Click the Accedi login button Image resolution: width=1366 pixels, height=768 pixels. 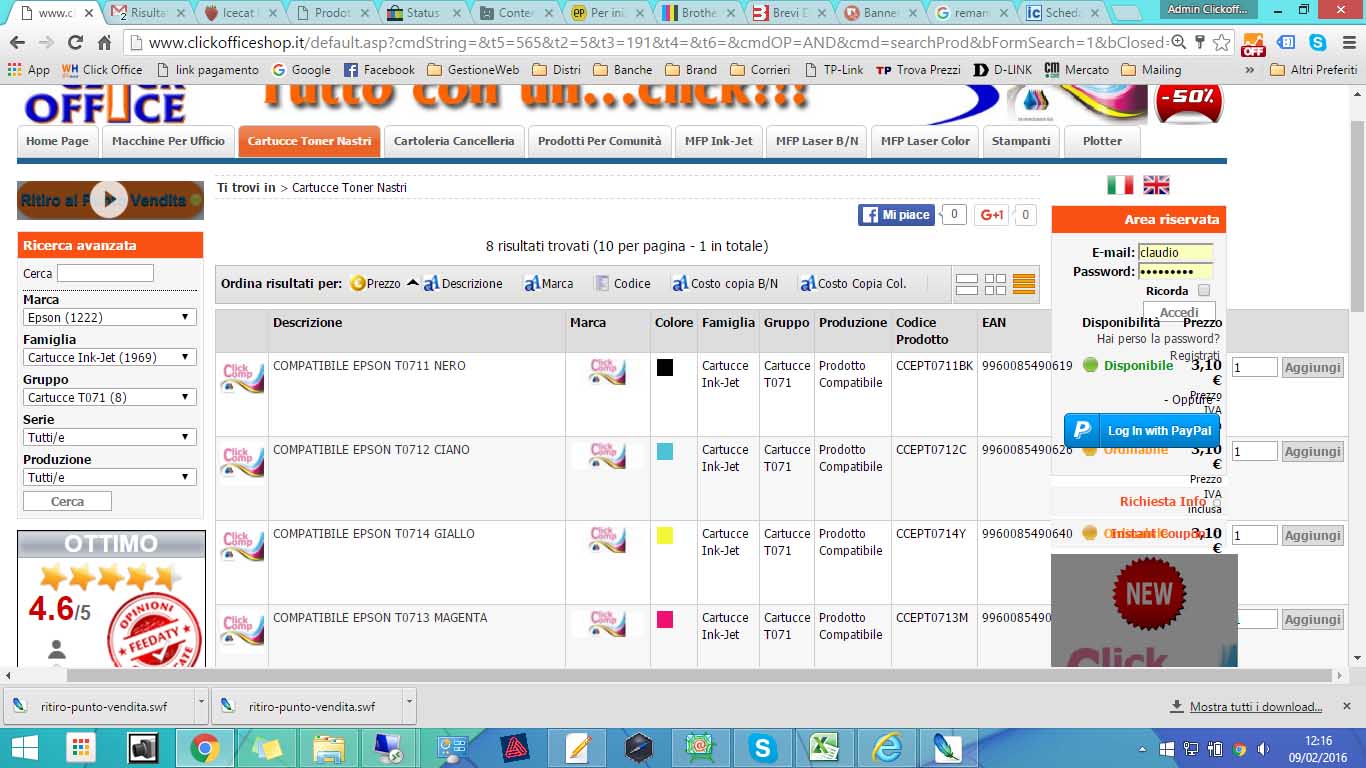1179,312
